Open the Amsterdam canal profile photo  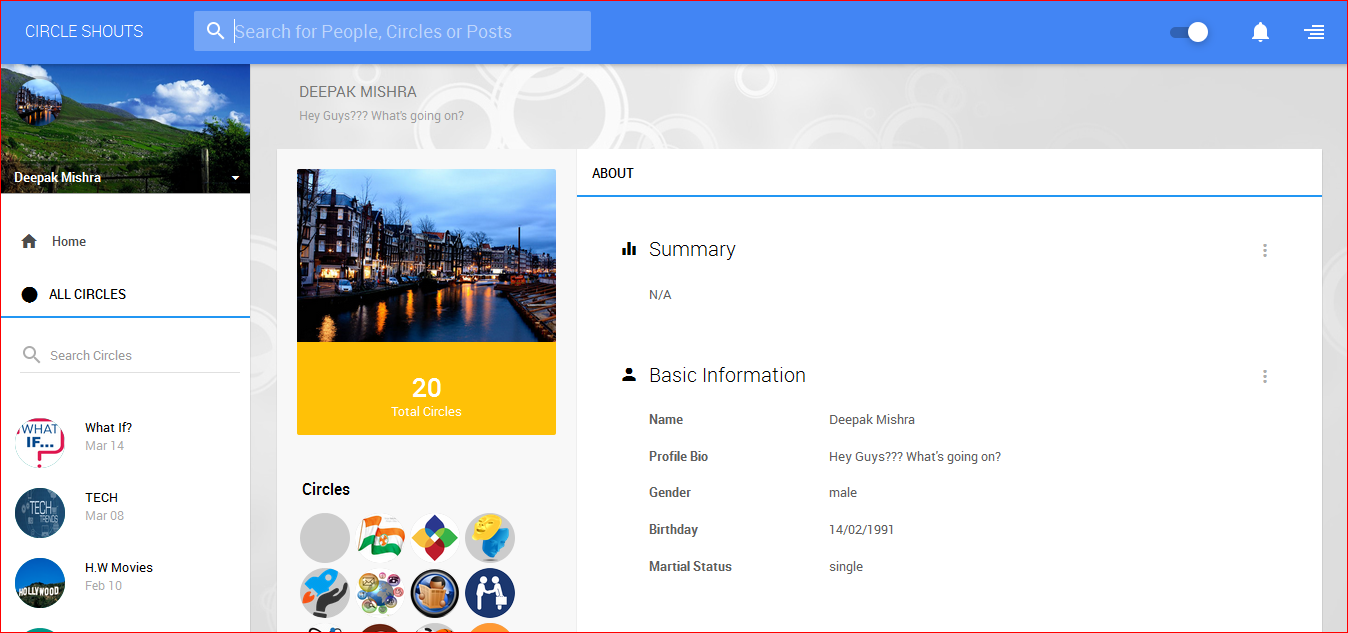click(426, 255)
